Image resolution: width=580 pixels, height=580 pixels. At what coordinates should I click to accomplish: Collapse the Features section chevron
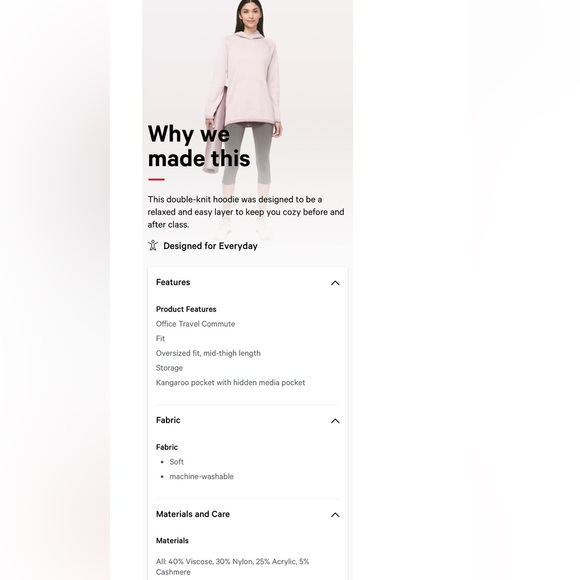pyautogui.click(x=335, y=283)
